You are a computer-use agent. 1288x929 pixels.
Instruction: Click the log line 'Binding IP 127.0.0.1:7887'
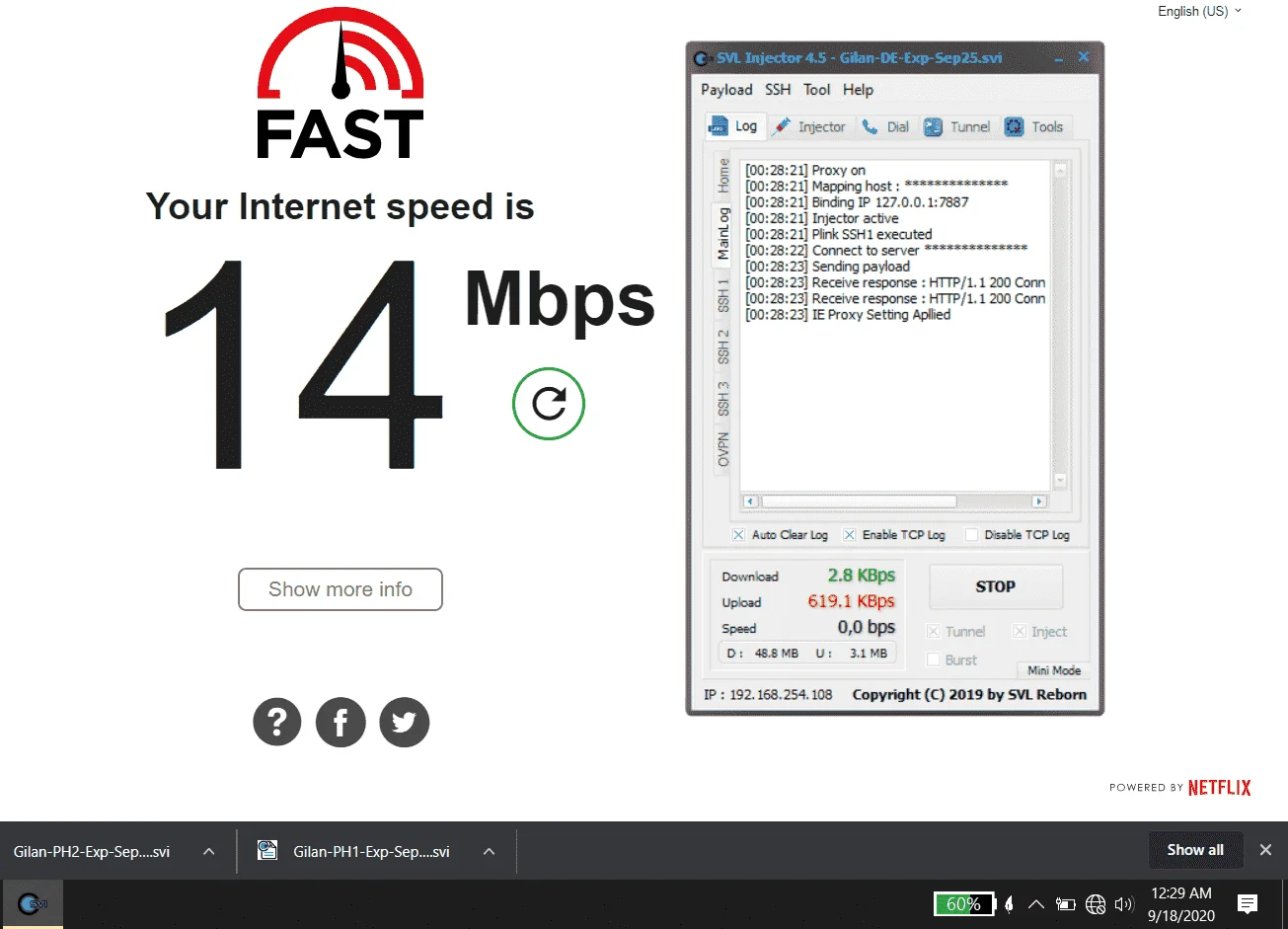pyautogui.click(x=857, y=202)
